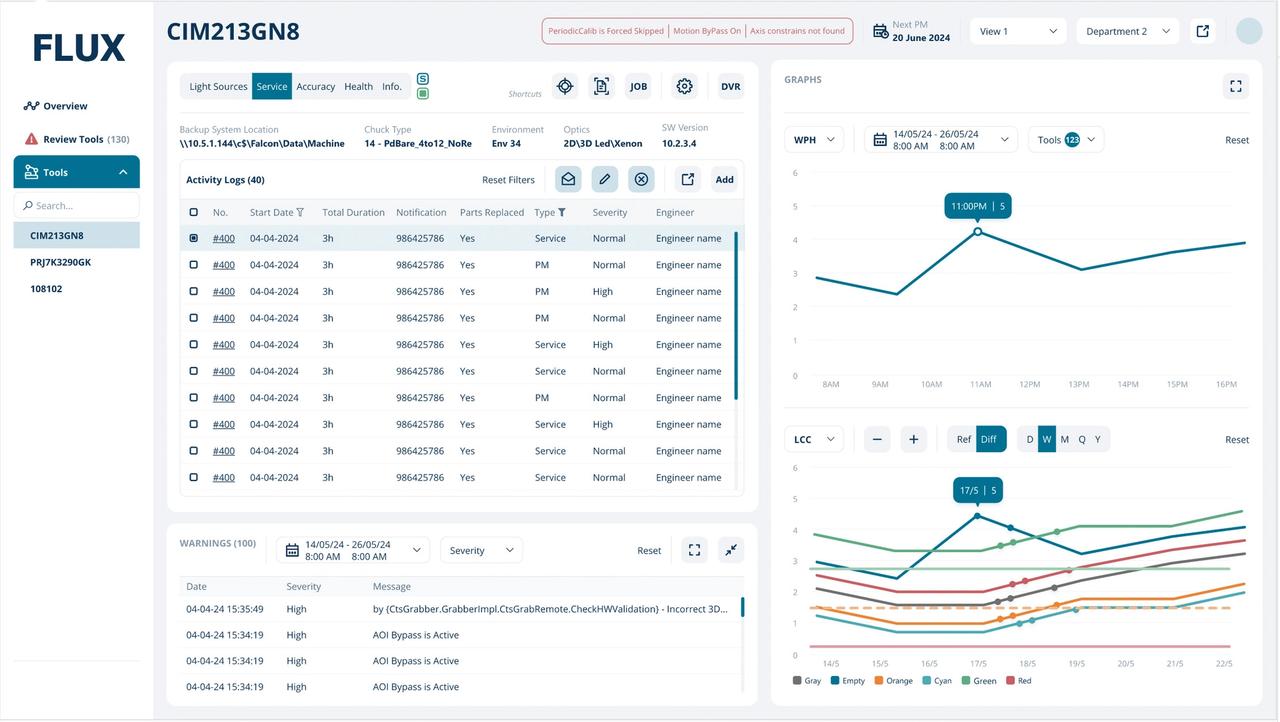
Task: Click the Reset Filters button
Action: [x=508, y=179]
